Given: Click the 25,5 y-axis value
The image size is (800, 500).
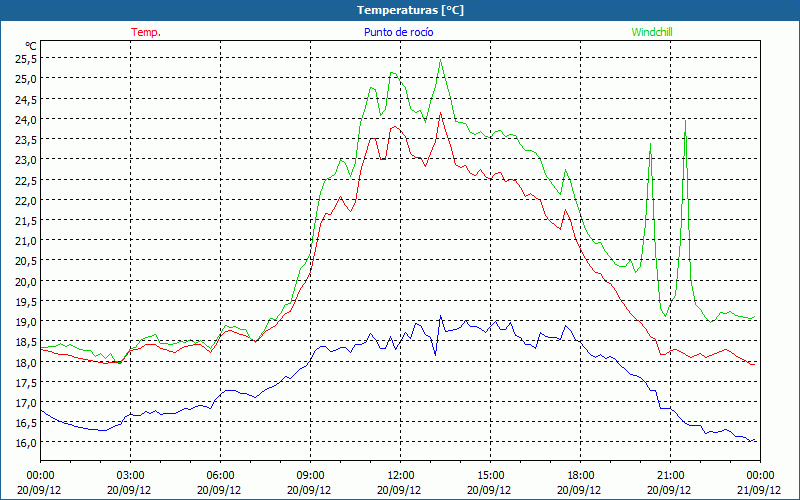Looking at the screenshot, I should pyautogui.click(x=26, y=59).
